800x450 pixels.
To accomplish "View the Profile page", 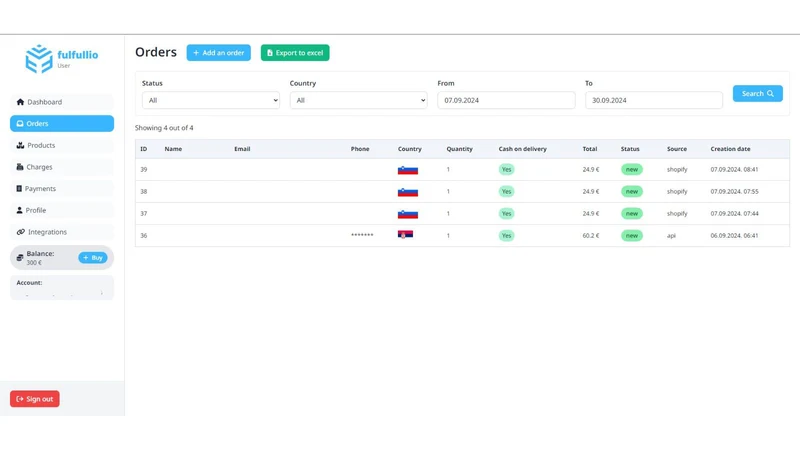I will click(62, 210).
